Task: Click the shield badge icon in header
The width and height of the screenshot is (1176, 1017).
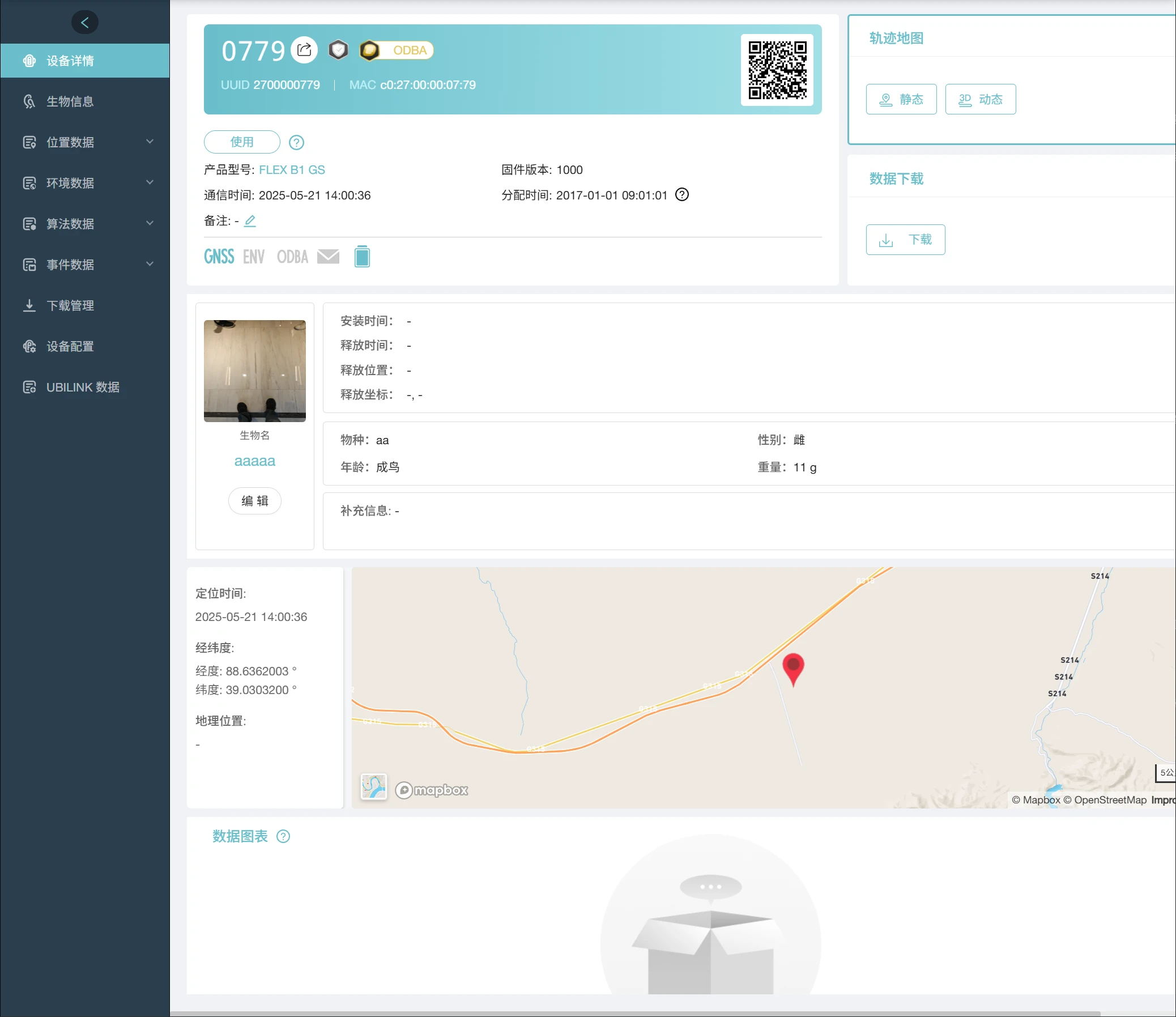Action: (x=338, y=50)
